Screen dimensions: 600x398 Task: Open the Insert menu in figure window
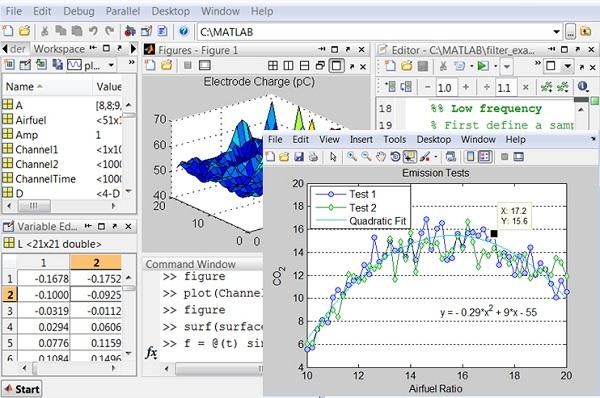361,140
